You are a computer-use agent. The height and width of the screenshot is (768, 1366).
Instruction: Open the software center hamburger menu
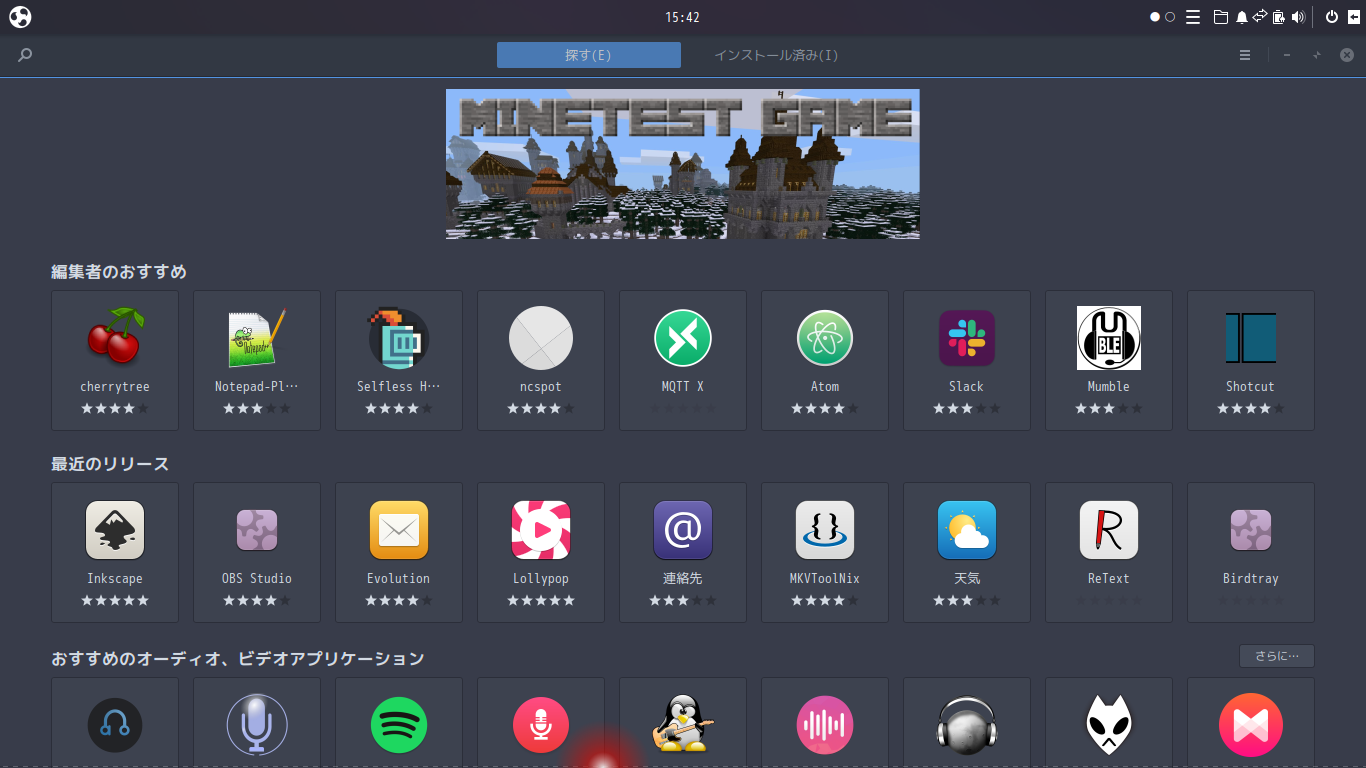coord(1245,55)
